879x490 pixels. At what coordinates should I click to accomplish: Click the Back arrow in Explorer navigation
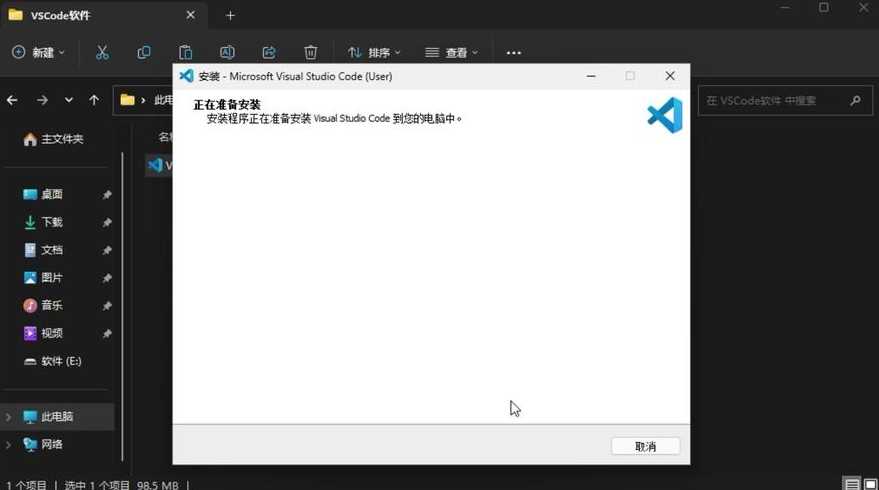click(12, 100)
